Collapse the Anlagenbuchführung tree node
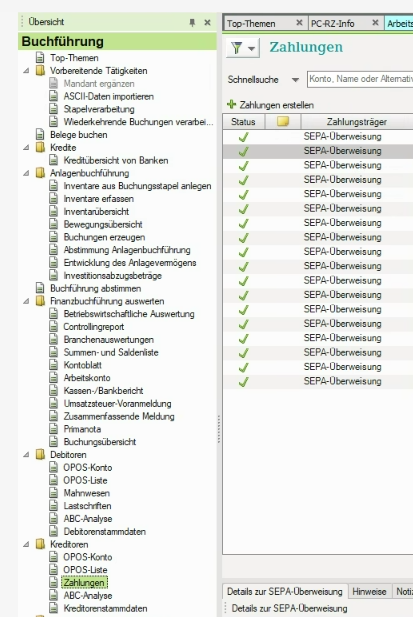Screen dimensions: 413x617 click(x=26, y=173)
